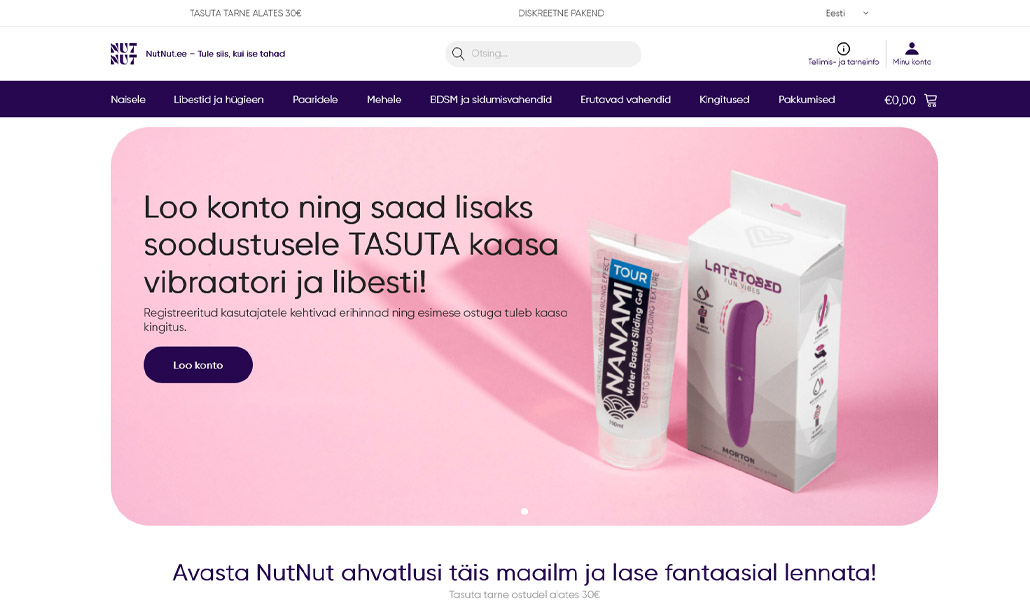Image resolution: width=1030 pixels, height=600 pixels.
Task: Open the shopping cart icon
Action: [x=931, y=100]
